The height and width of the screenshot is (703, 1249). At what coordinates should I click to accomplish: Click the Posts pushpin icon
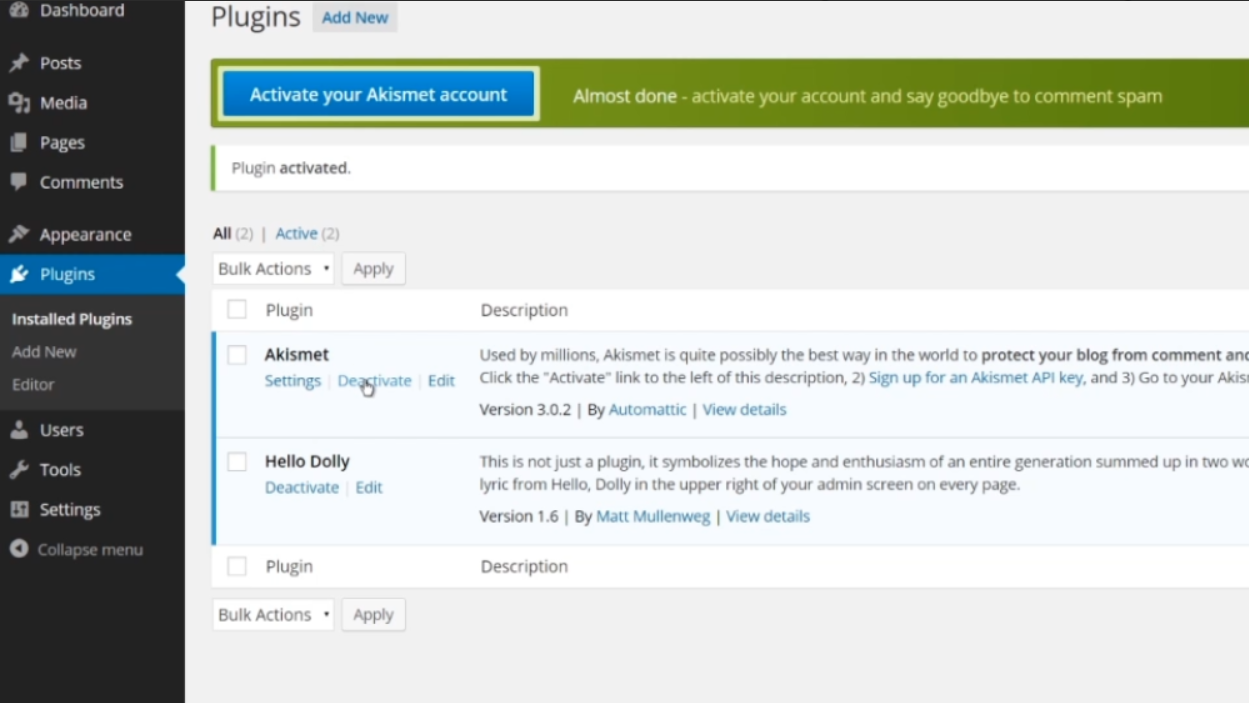click(x=19, y=63)
